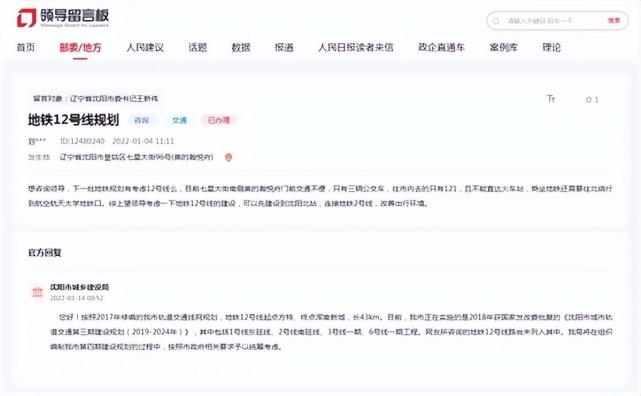Click the 留言对象 recipient label

[x=96, y=98]
